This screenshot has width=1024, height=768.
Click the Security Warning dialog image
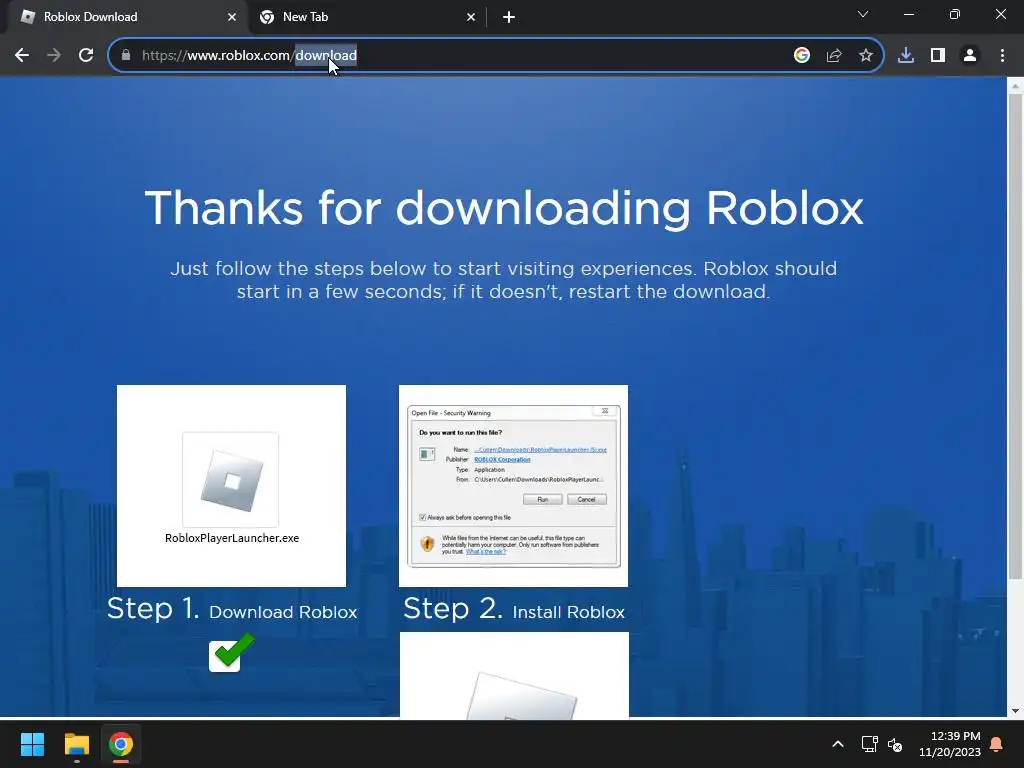[x=513, y=486]
